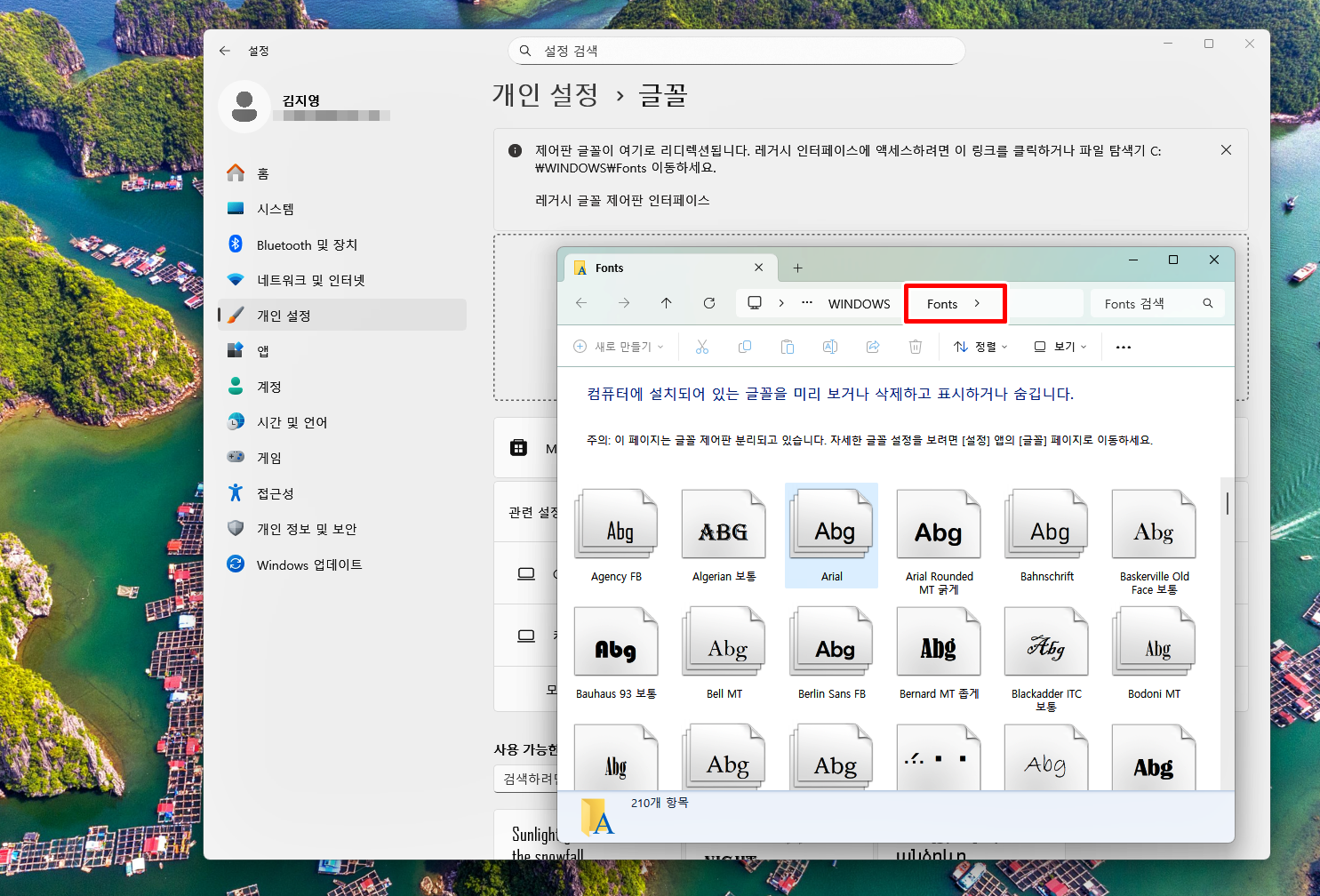The width and height of the screenshot is (1320, 896).
Task: Open 레거시 글꼴 제어판 인터페이스 link
Action: pyautogui.click(x=622, y=200)
